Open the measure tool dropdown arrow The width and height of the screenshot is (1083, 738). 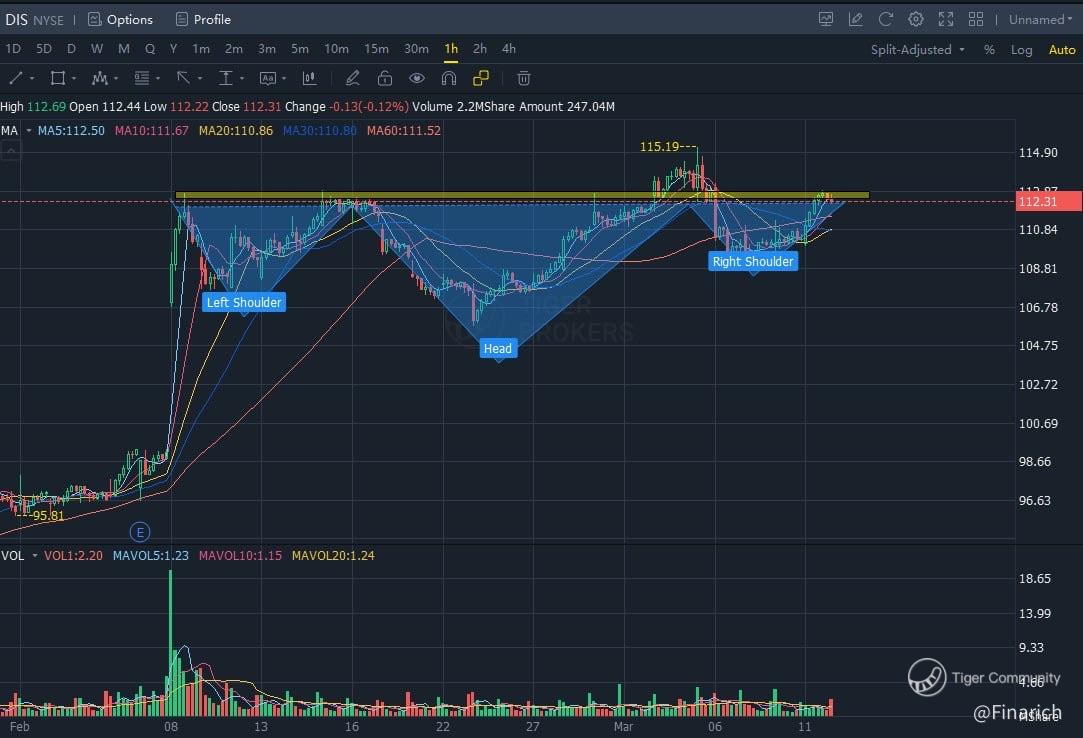coord(242,79)
